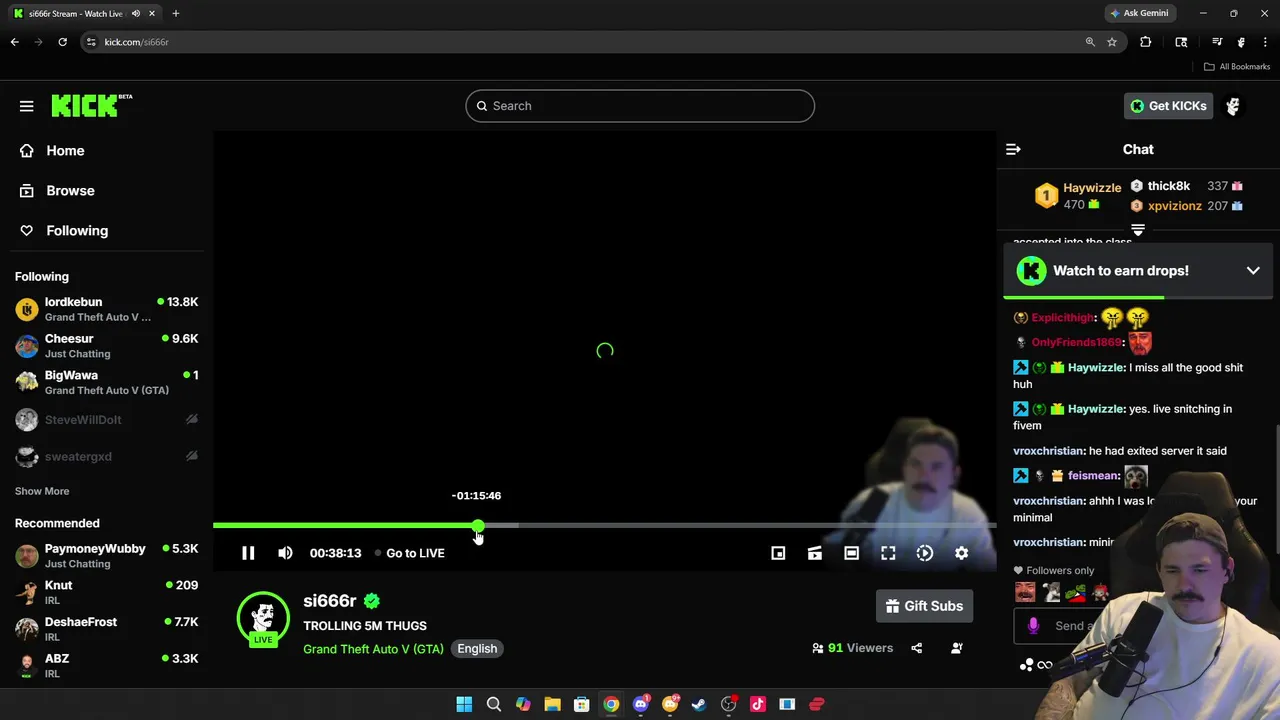This screenshot has width=1280, height=720.
Task: Bookmark this page with star icon
Action: (1112, 42)
